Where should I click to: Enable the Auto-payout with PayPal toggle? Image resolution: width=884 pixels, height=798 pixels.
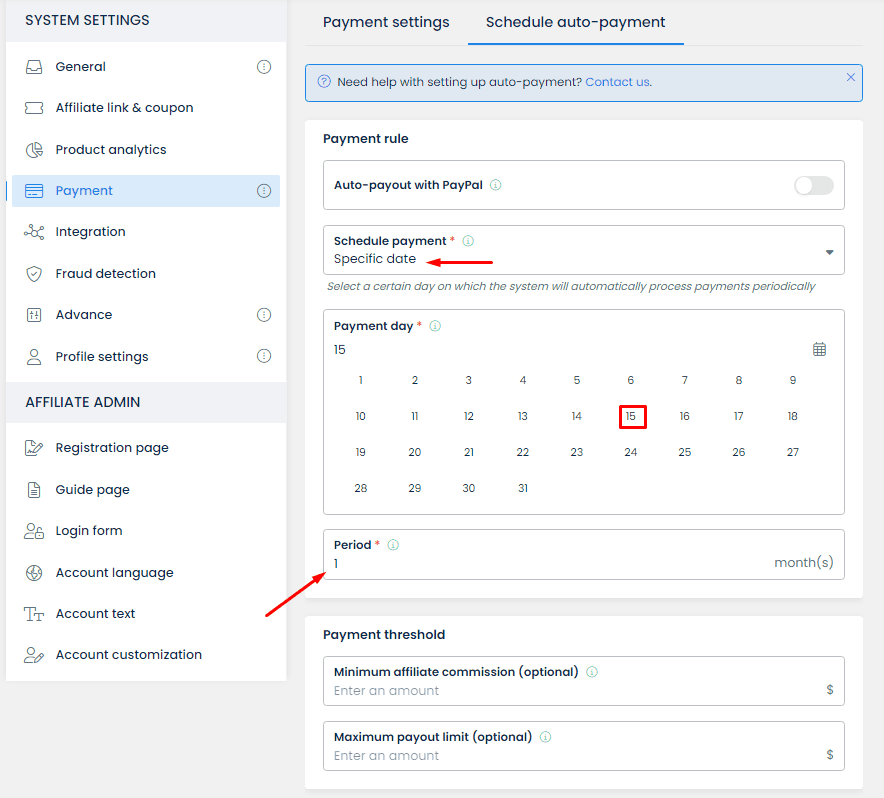813,185
